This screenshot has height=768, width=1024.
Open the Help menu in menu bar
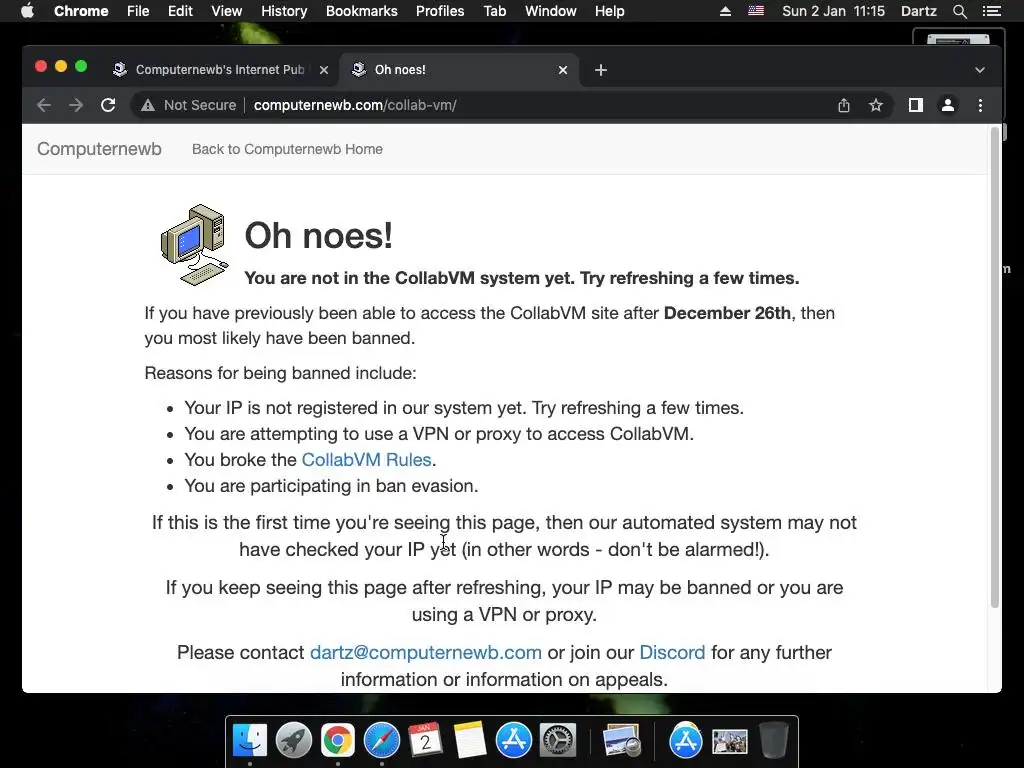(x=609, y=11)
